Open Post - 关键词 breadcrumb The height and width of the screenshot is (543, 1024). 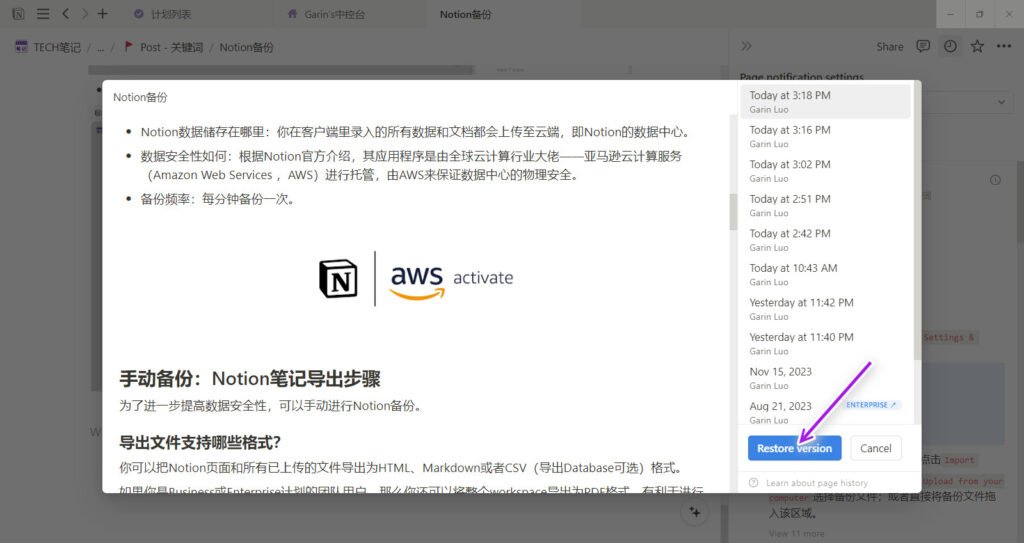pyautogui.click(x=164, y=47)
